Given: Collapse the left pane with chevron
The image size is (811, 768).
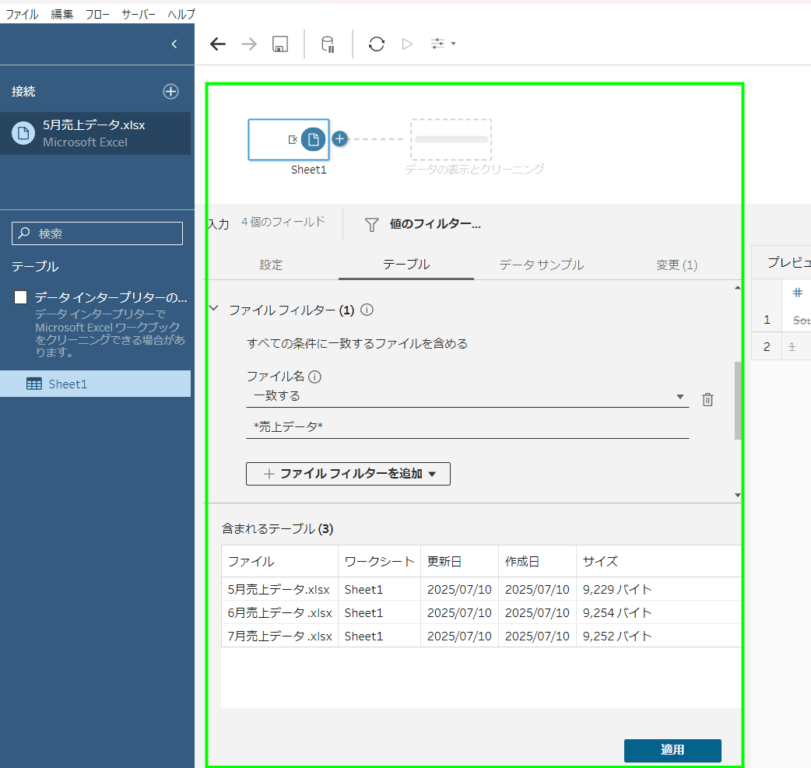Looking at the screenshot, I should 174,44.
